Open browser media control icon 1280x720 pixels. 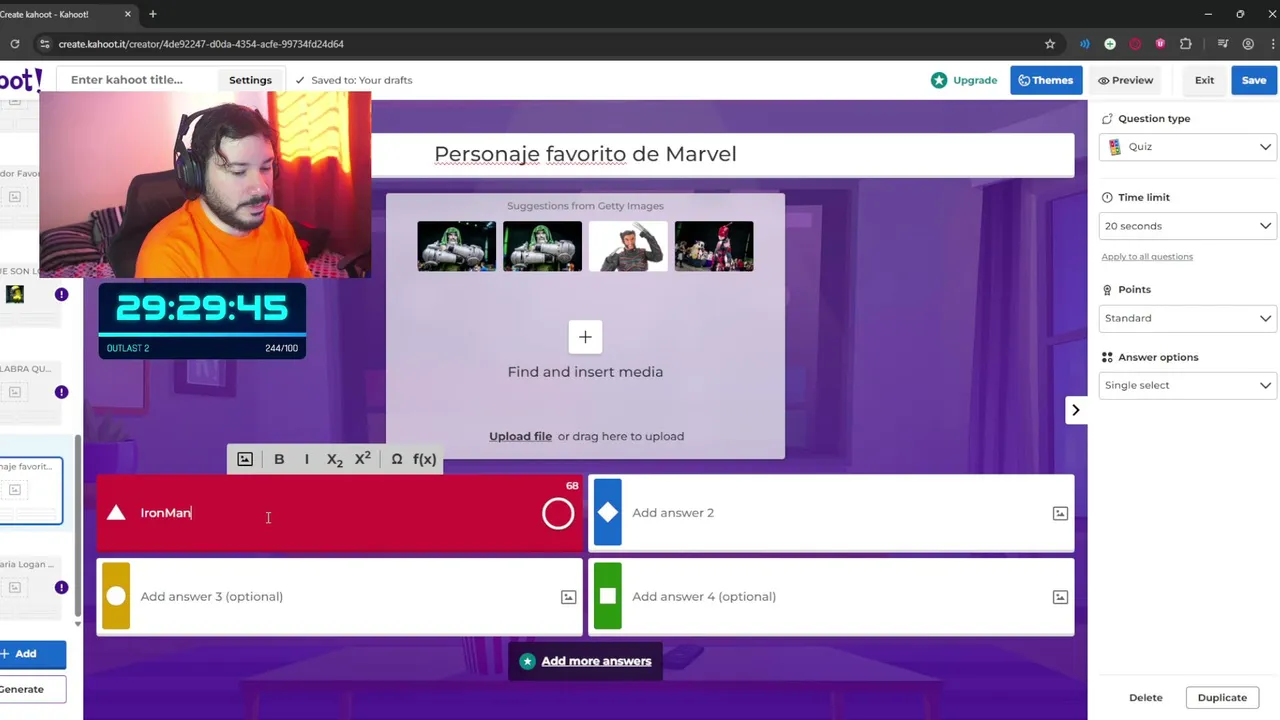click(x=1224, y=44)
